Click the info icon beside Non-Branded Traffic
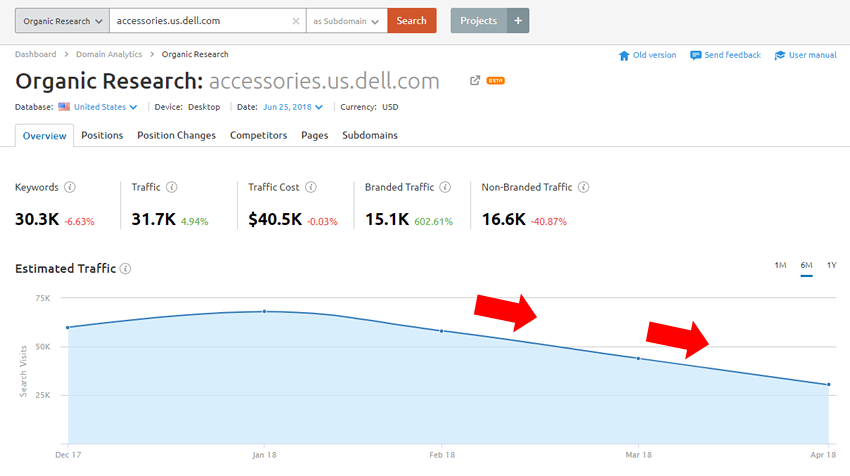The width and height of the screenshot is (850, 476). [583, 187]
